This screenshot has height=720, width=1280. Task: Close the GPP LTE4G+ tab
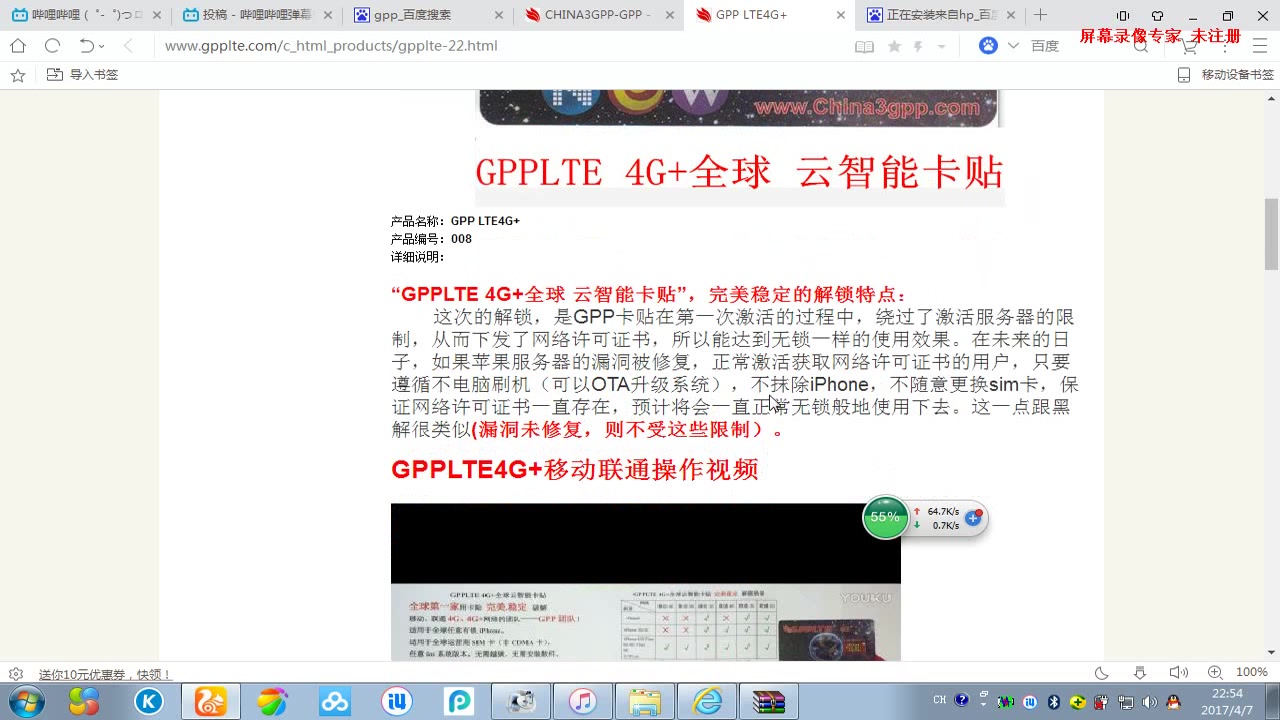841,15
